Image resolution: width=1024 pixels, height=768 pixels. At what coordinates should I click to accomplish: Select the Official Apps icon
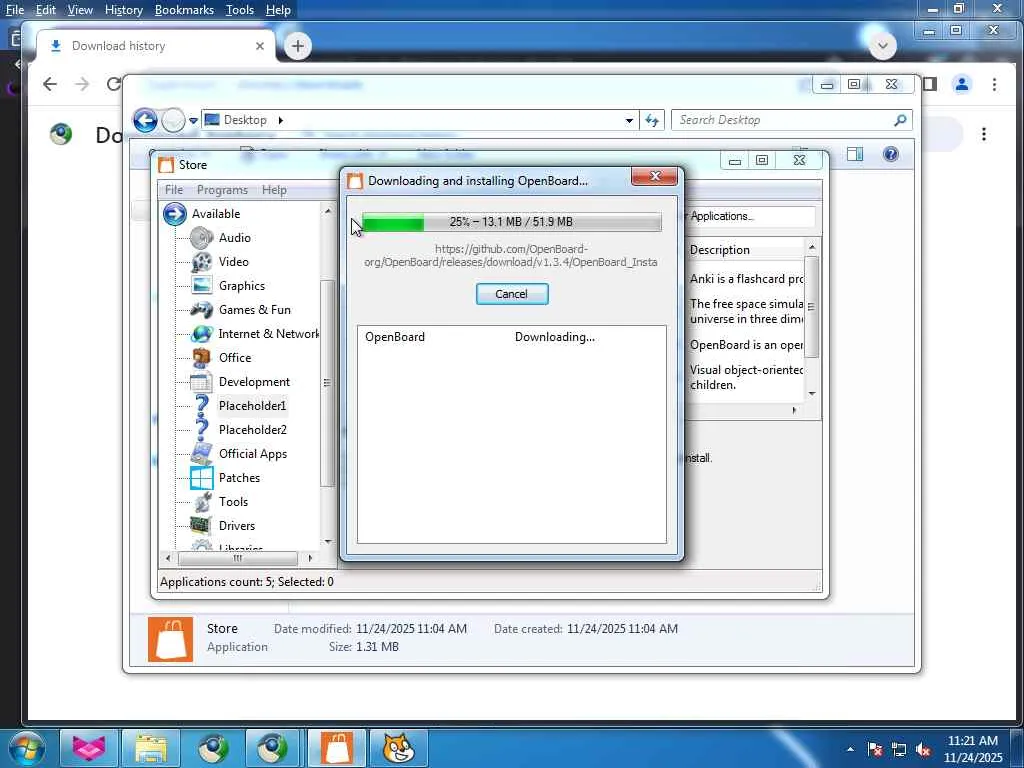(201, 454)
